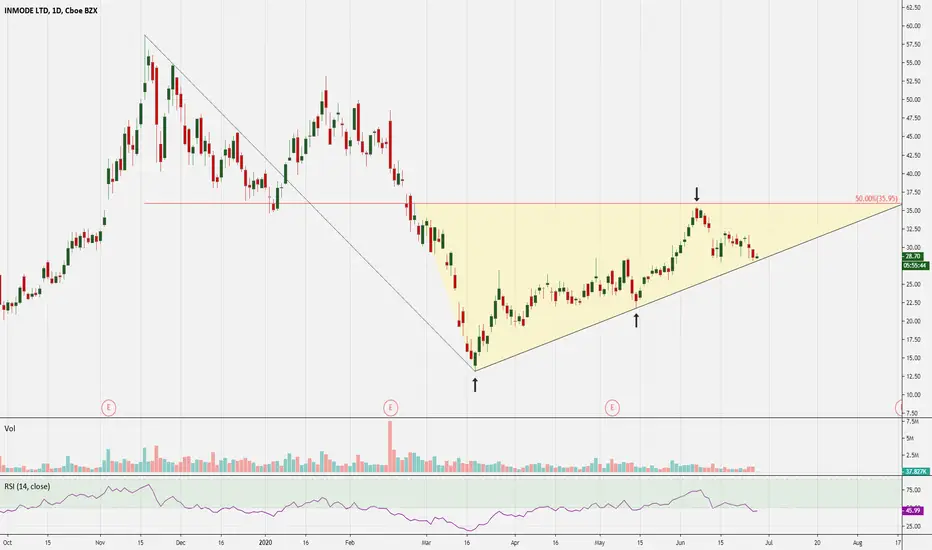Click the 75.00 RSI scale label
Viewport: 932px width, 550px height.
coord(913,490)
